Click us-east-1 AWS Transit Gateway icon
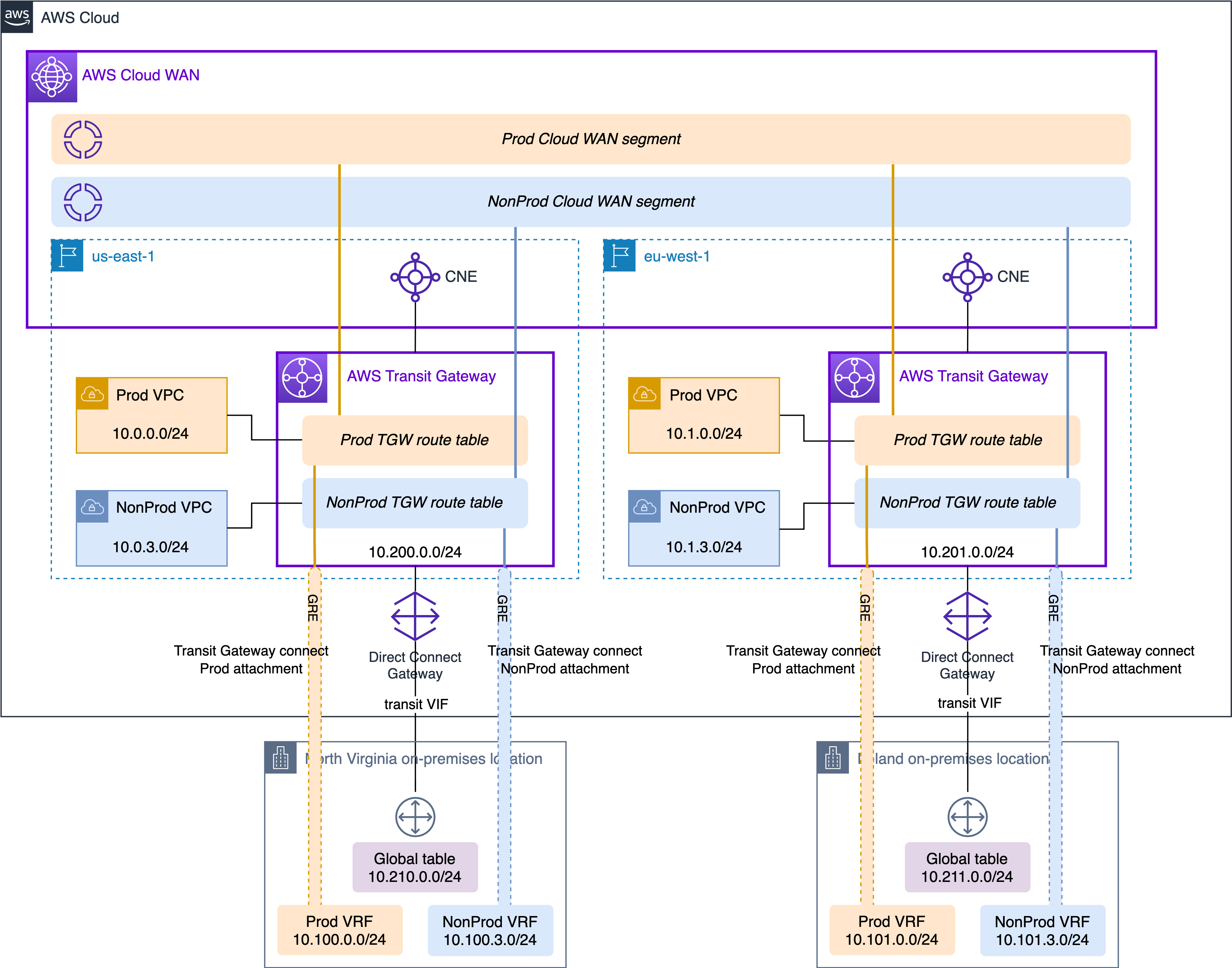The height and width of the screenshot is (968, 1232). [x=302, y=378]
